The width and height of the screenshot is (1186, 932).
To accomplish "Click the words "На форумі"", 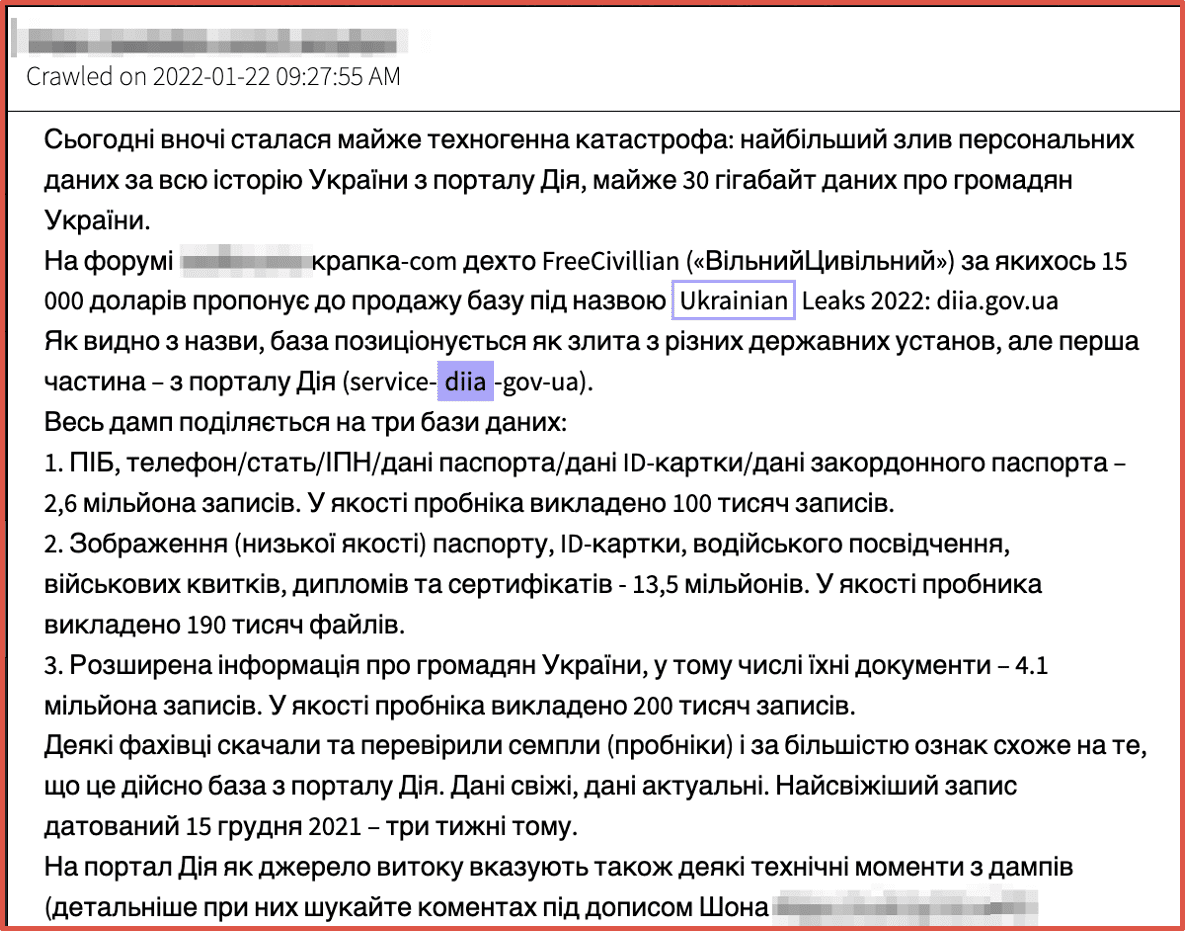I will [x=109, y=261].
